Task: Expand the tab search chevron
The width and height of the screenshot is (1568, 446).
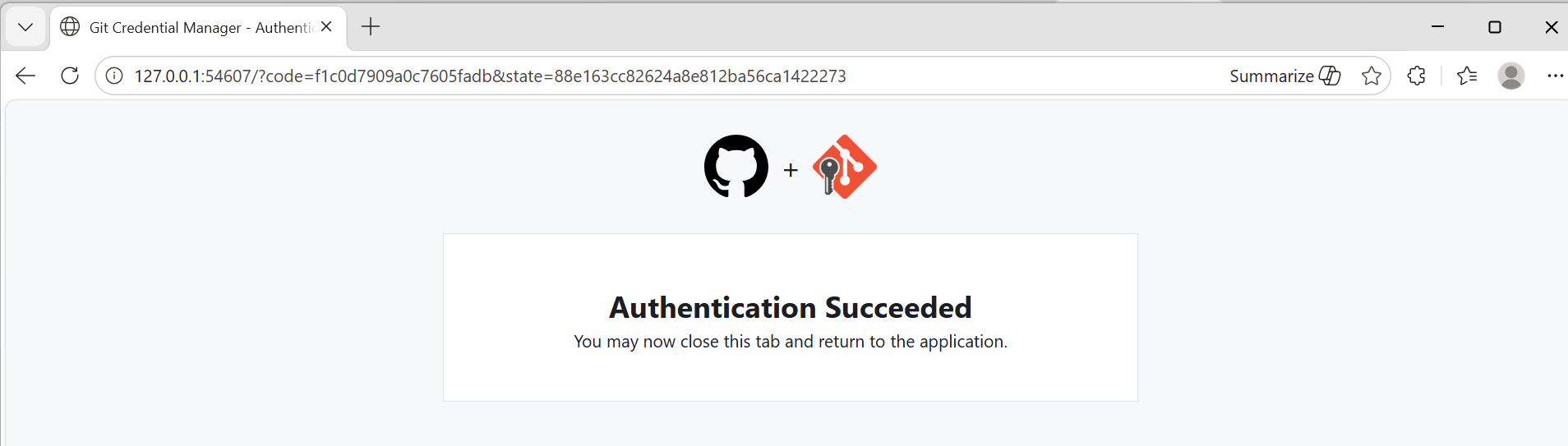Action: 25,27
